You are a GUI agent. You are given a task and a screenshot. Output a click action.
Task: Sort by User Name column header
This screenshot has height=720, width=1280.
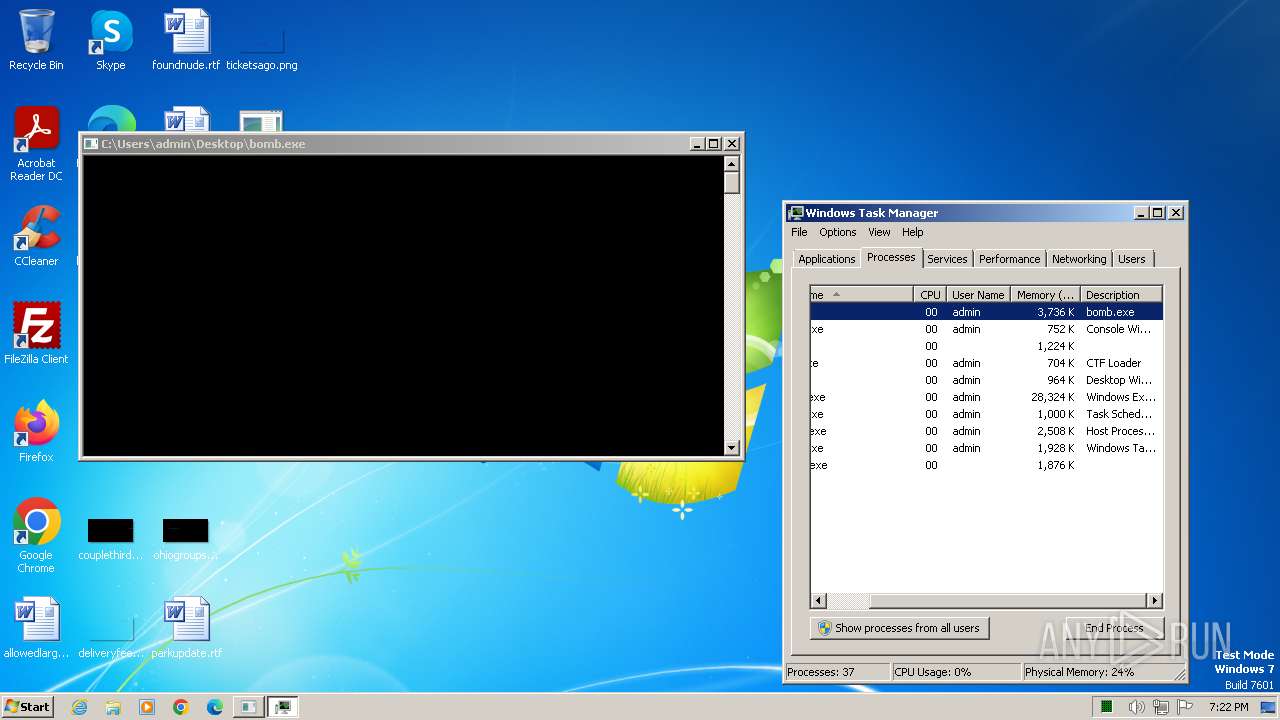(977, 295)
